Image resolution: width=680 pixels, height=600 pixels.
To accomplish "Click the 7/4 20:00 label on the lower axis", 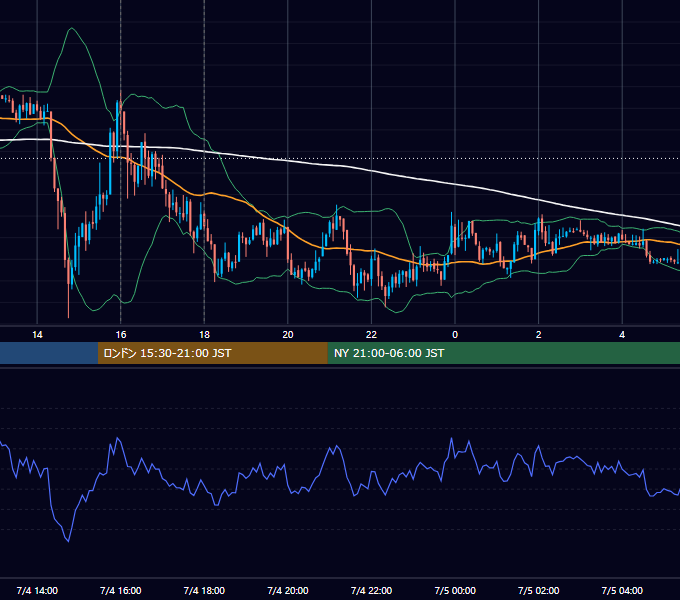I will coord(288,591).
